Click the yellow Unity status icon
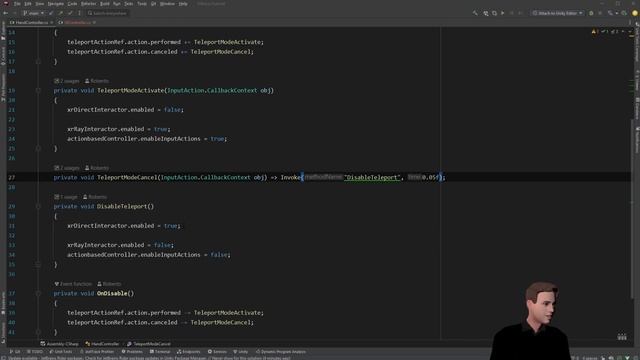640x360 pixels. (x=635, y=13)
